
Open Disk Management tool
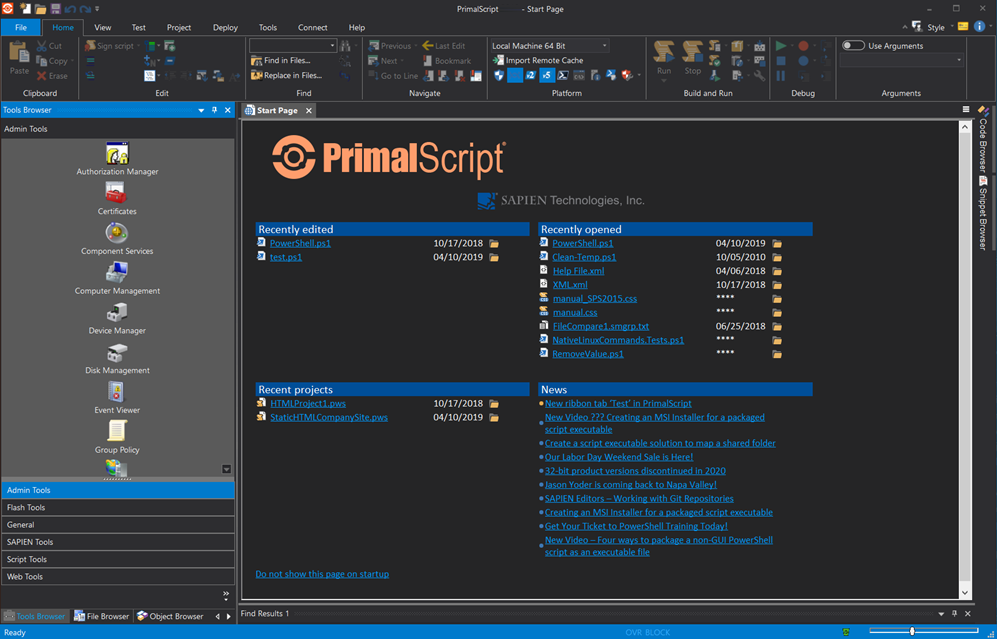(117, 357)
